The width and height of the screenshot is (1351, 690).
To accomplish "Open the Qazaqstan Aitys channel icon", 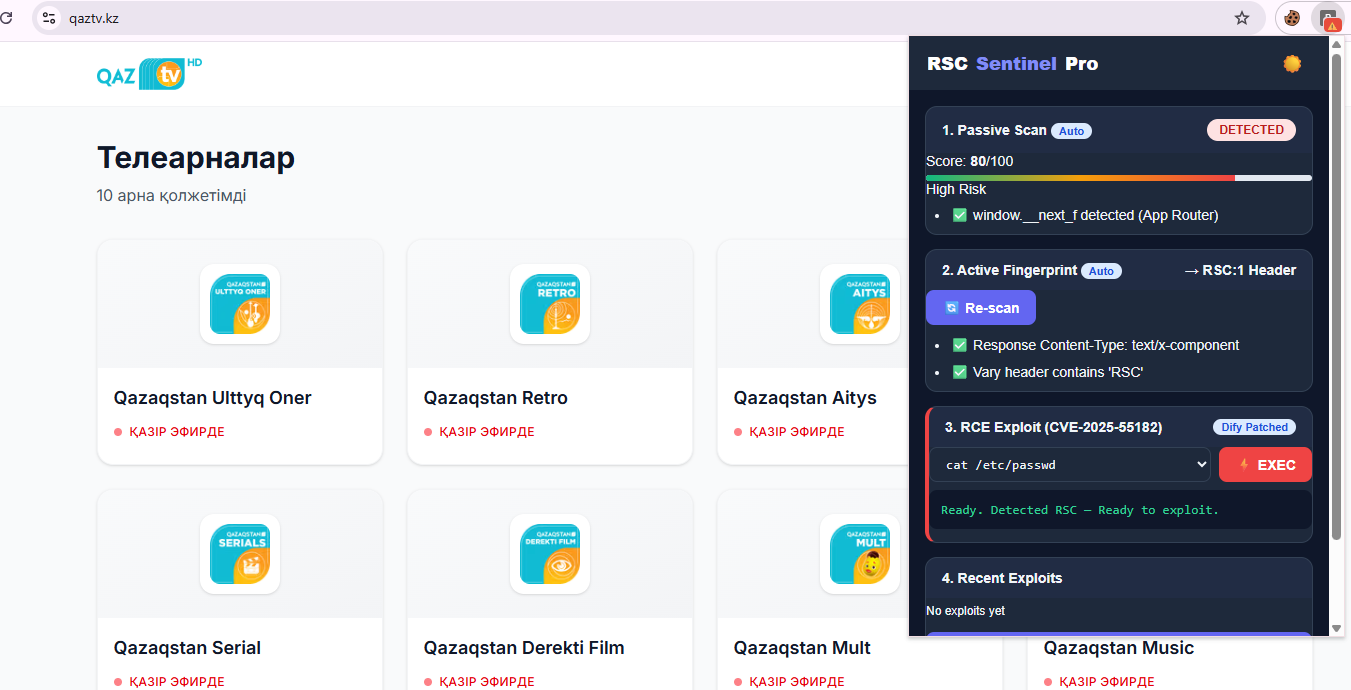I will [x=860, y=304].
